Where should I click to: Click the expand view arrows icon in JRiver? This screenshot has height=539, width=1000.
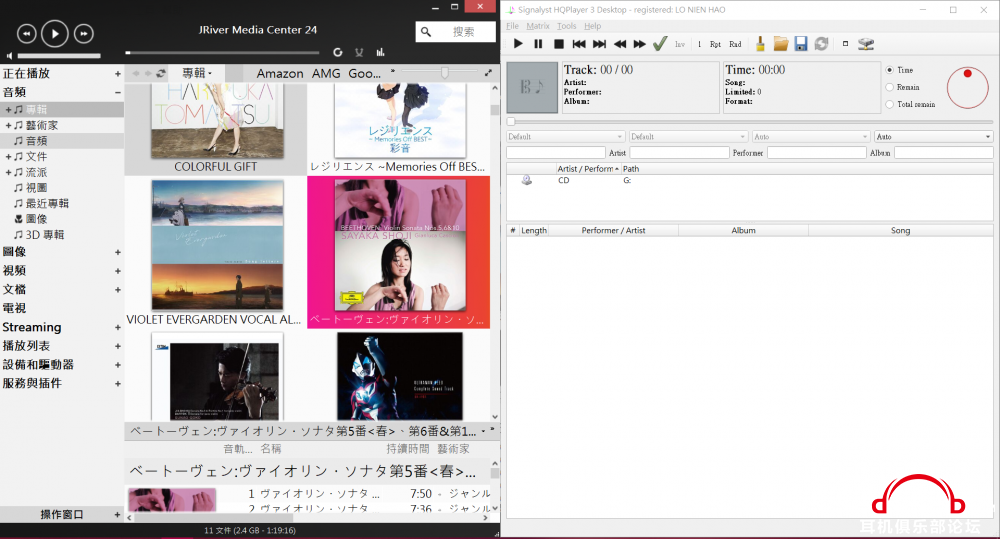pos(489,73)
